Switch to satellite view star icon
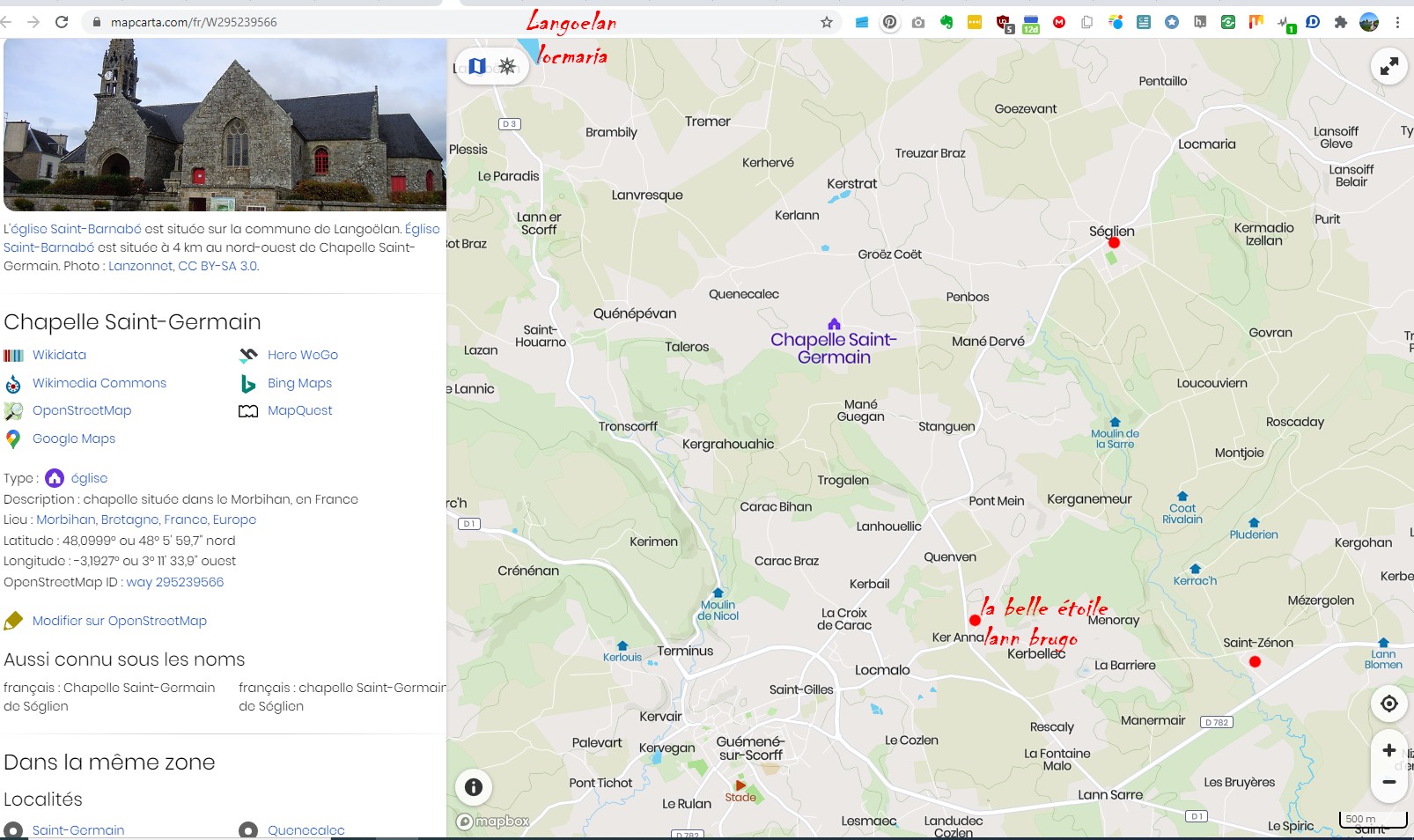Screen dimensions: 1414x840 [x=508, y=66]
